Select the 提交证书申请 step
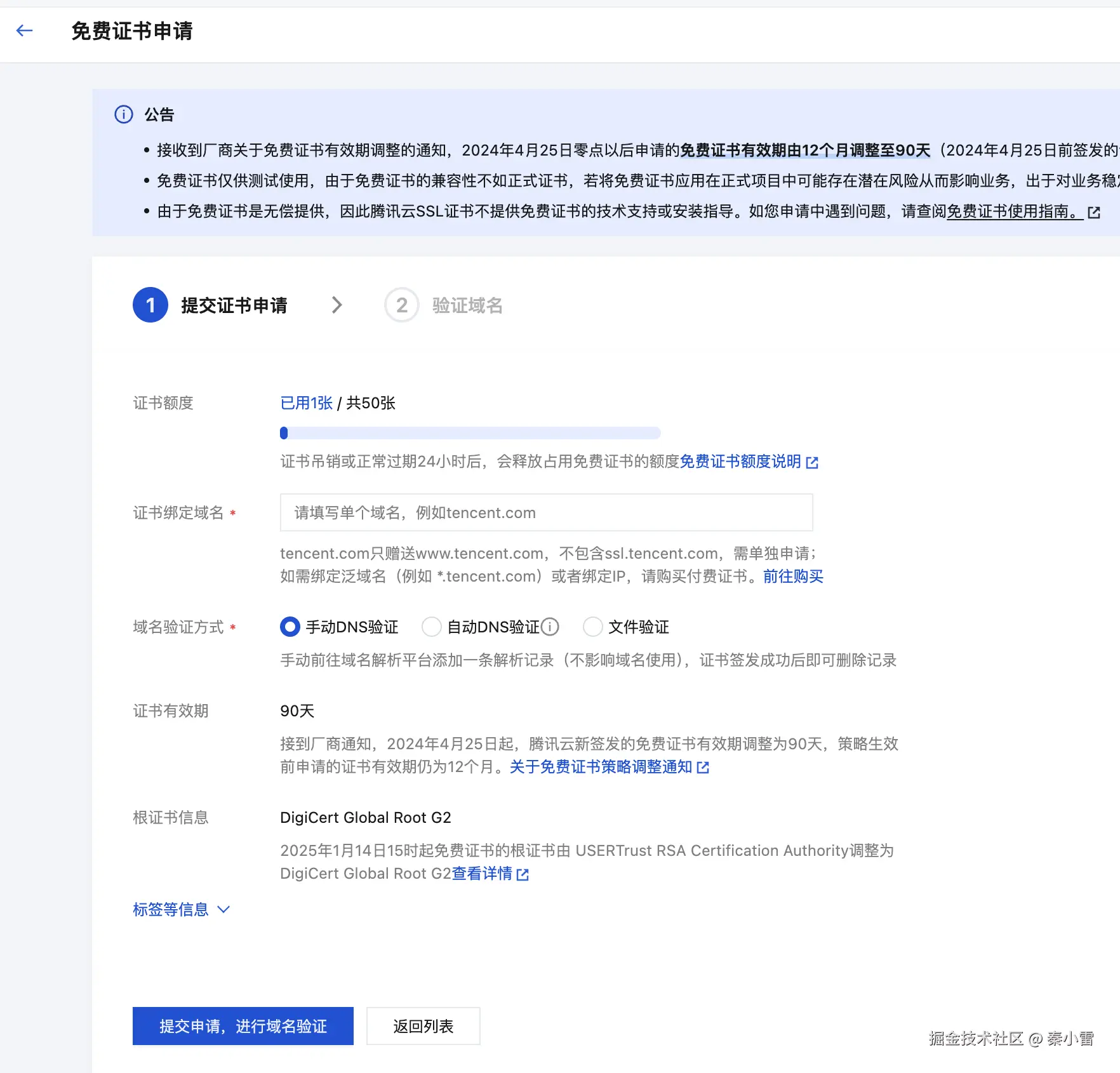Viewport: 1120px width, 1073px height. (x=236, y=305)
